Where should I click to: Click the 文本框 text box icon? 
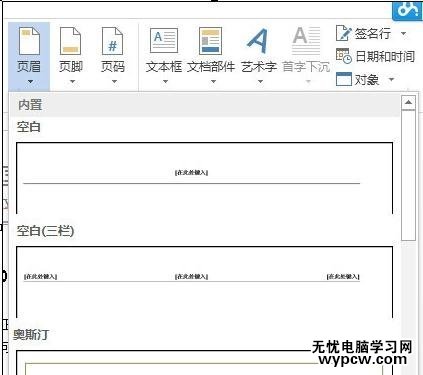point(164,41)
